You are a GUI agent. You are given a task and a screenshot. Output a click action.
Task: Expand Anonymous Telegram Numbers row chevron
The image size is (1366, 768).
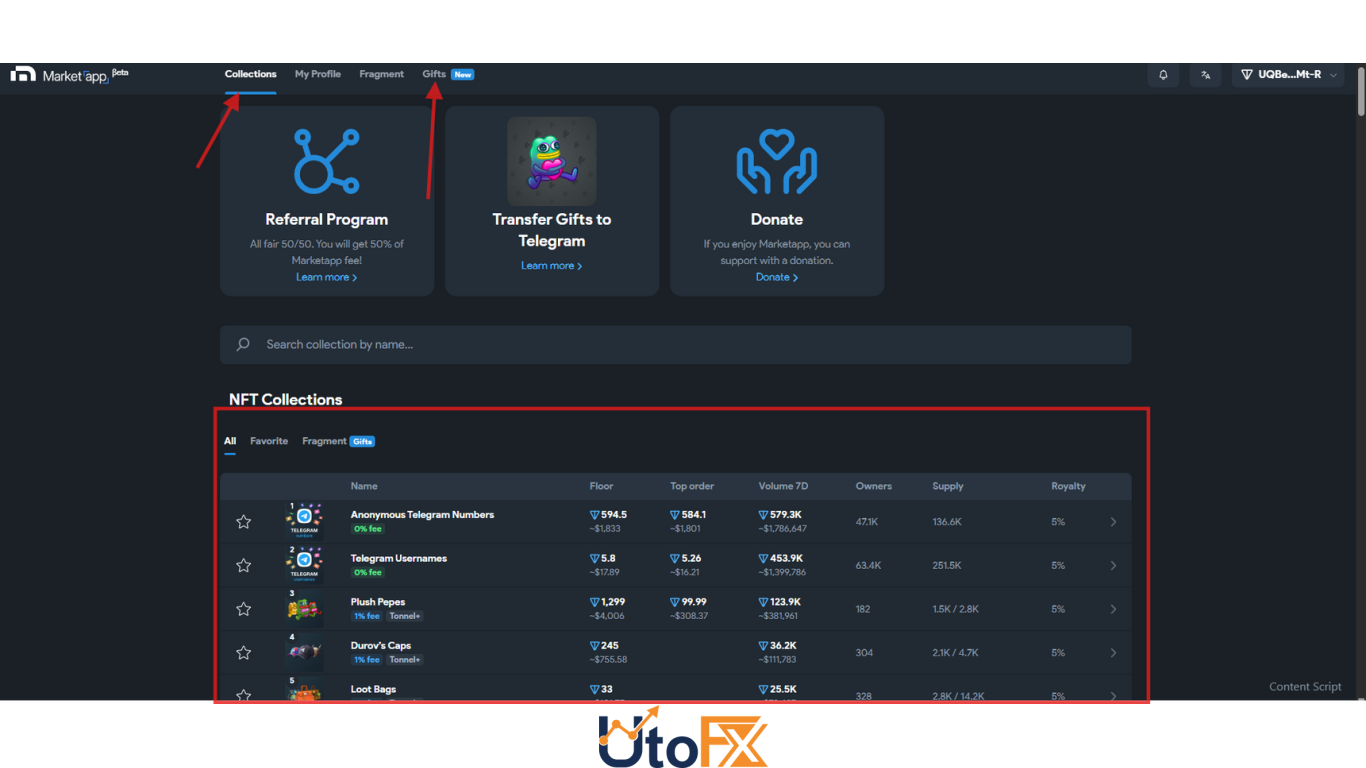(x=1113, y=522)
